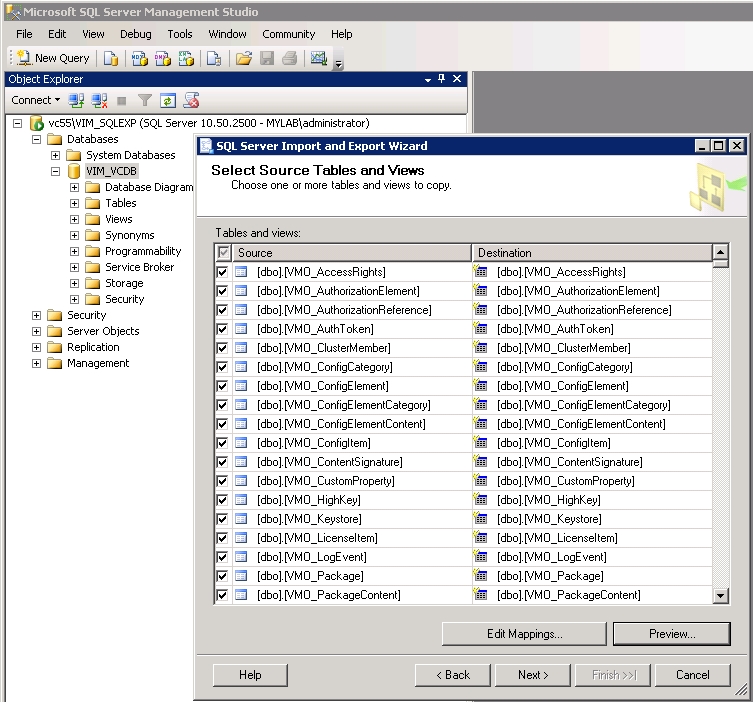Image resolution: width=753 pixels, height=702 pixels.
Task: Click Disconnect icon in Object Explorer
Action: (x=99, y=100)
